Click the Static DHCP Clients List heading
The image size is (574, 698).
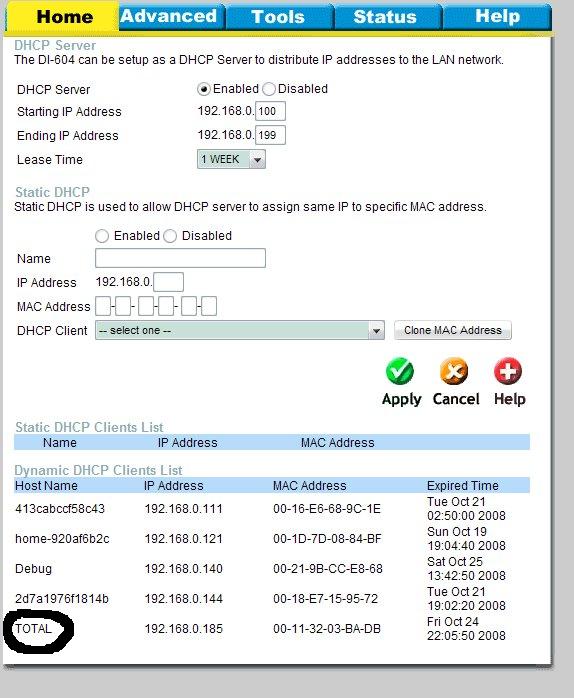tap(89, 427)
